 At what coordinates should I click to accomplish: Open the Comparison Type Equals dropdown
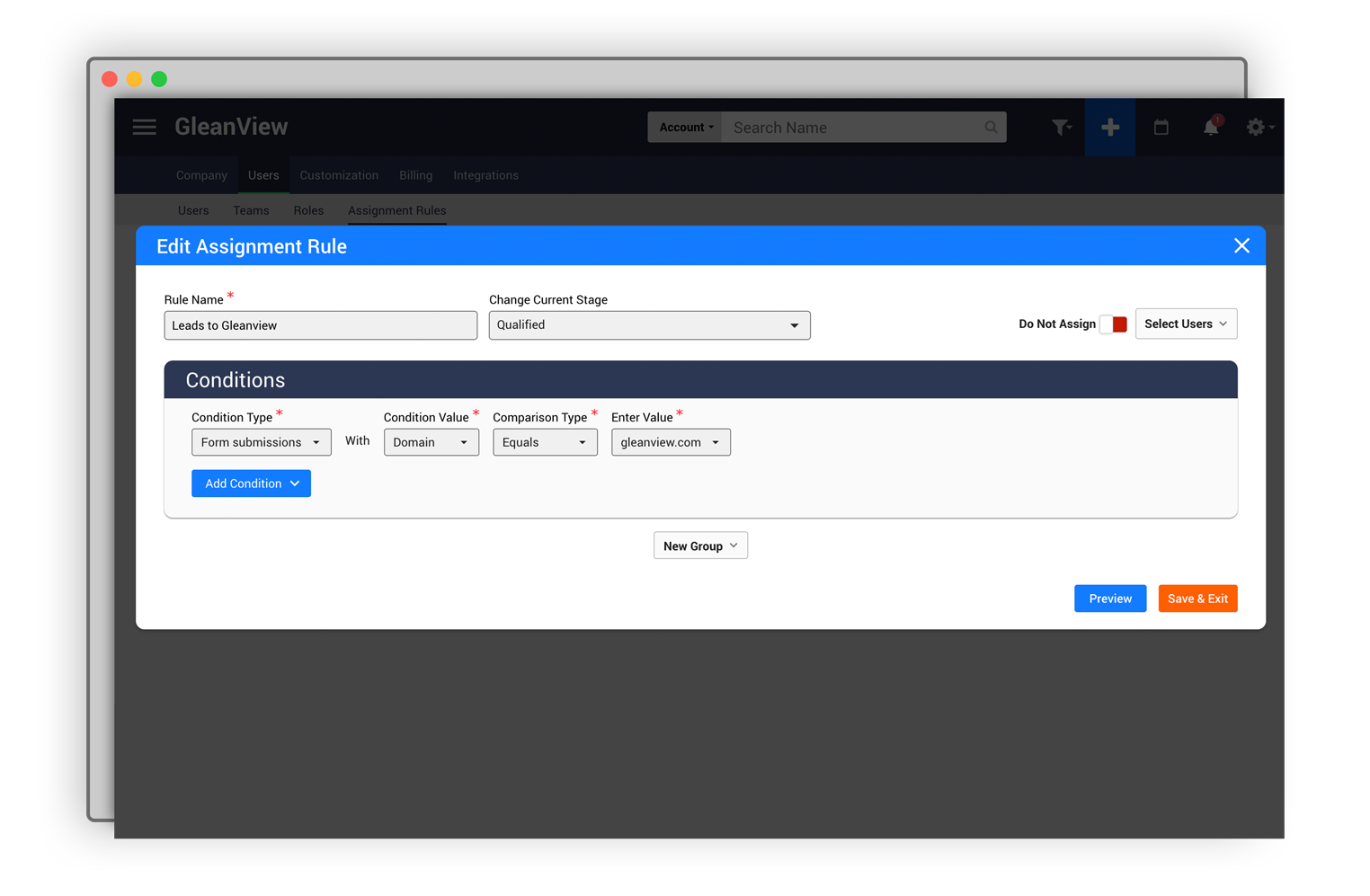click(x=545, y=442)
